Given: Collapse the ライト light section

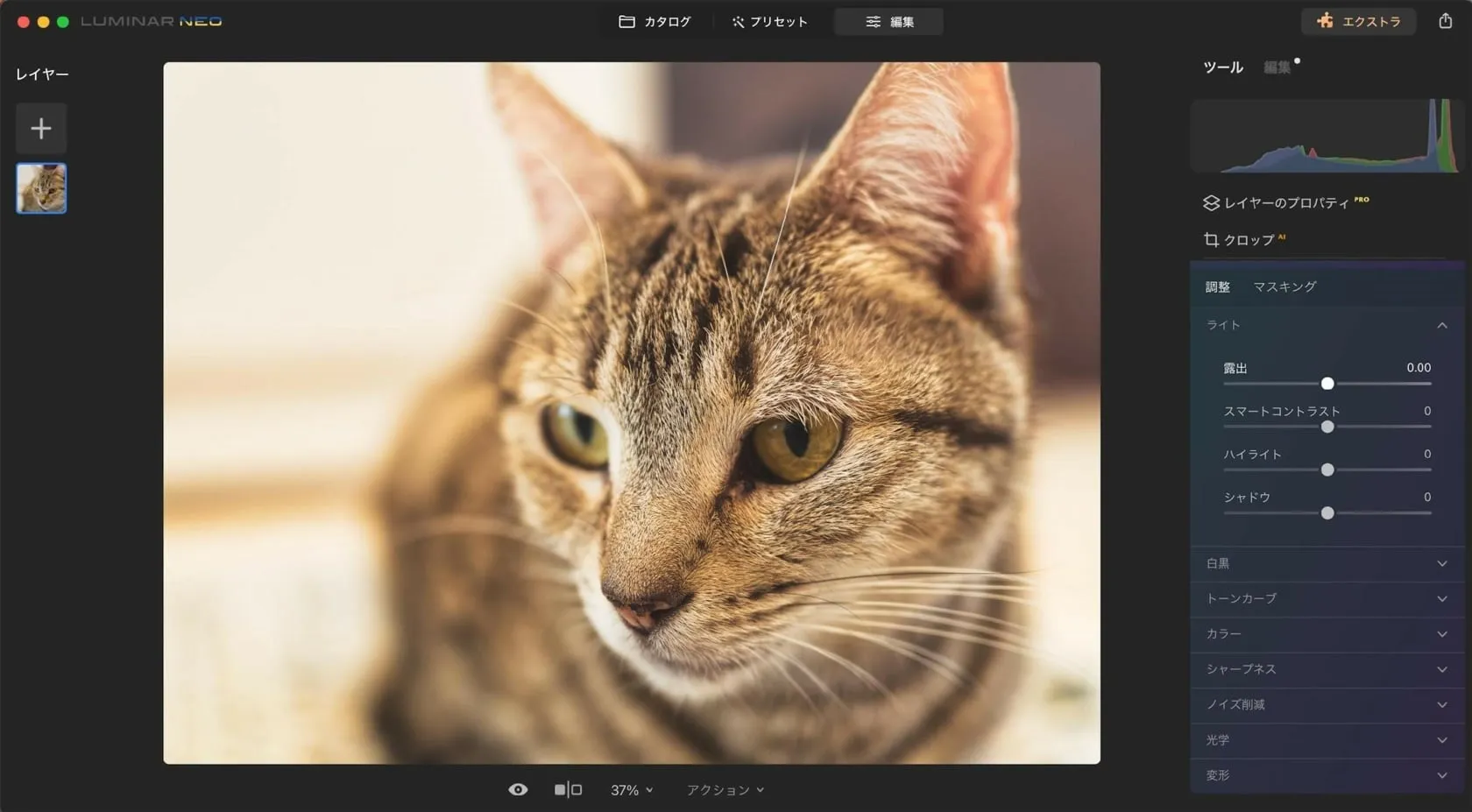Looking at the screenshot, I should coord(1441,325).
